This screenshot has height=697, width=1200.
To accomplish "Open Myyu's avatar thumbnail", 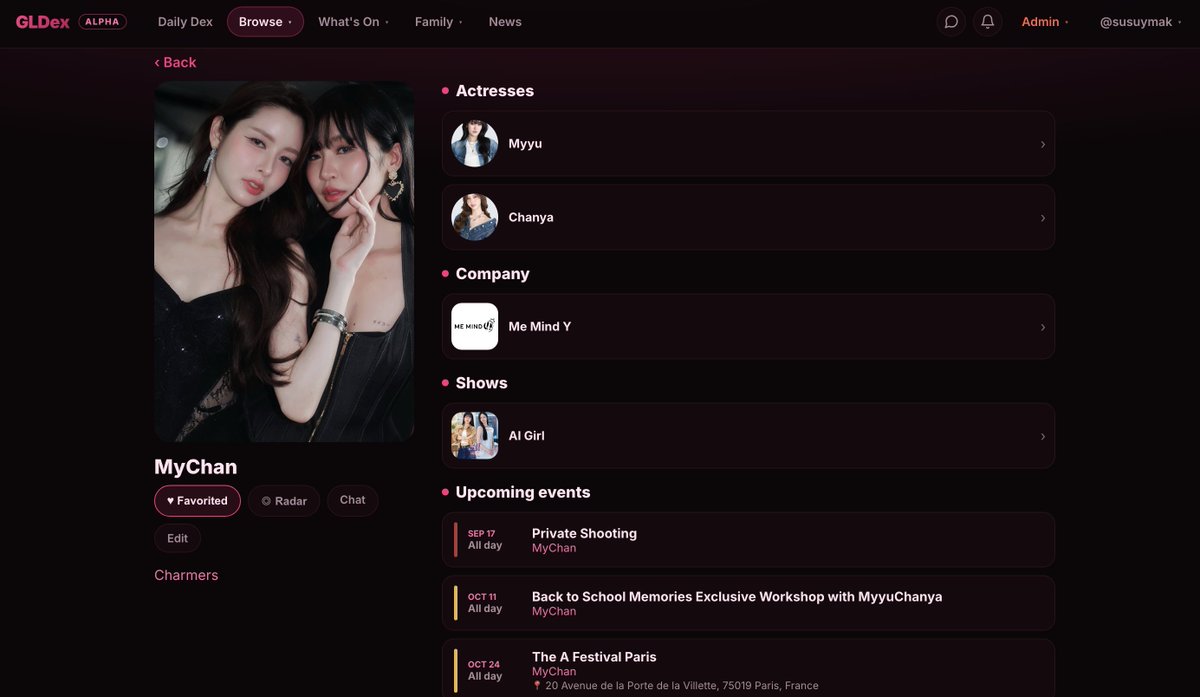I will pyautogui.click(x=475, y=144).
